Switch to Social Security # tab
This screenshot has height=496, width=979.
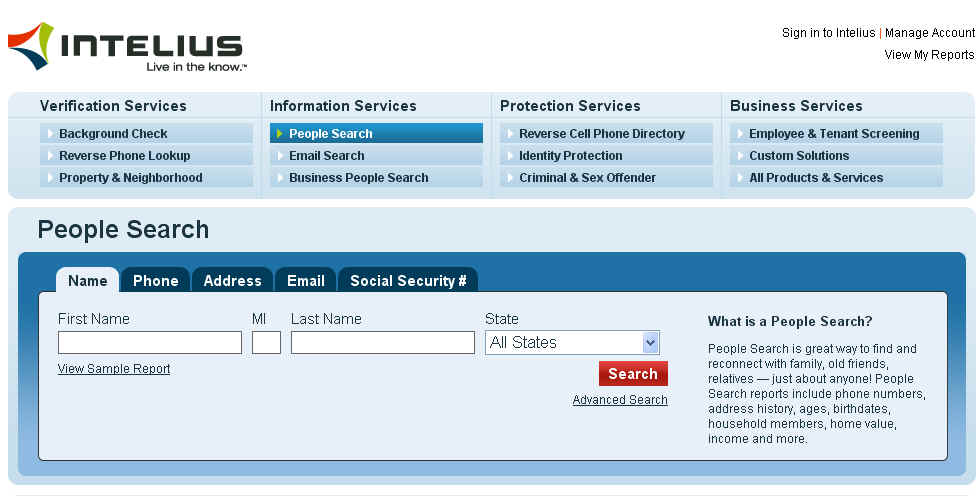[x=408, y=280]
